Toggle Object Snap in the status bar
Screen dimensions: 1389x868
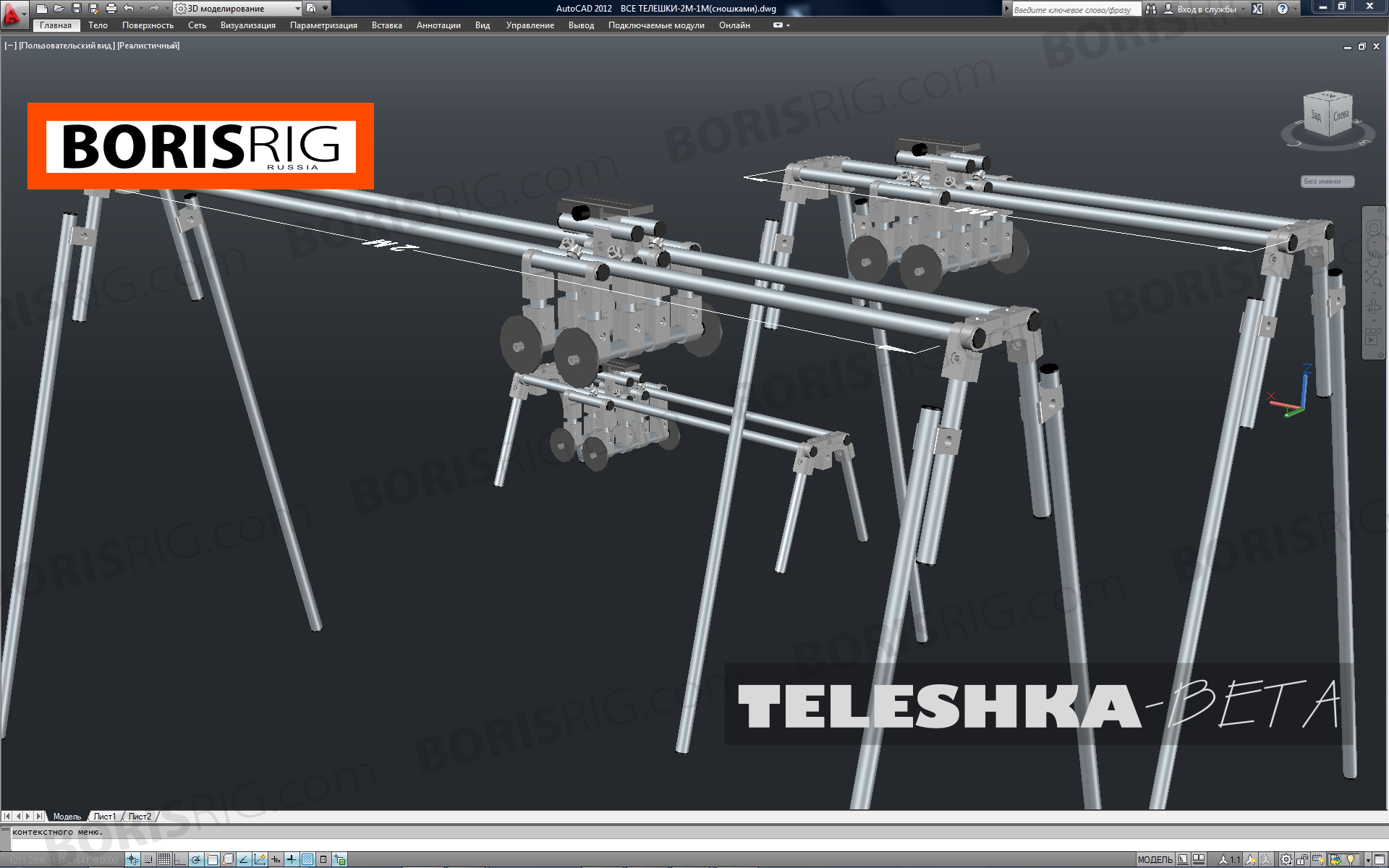(x=212, y=859)
